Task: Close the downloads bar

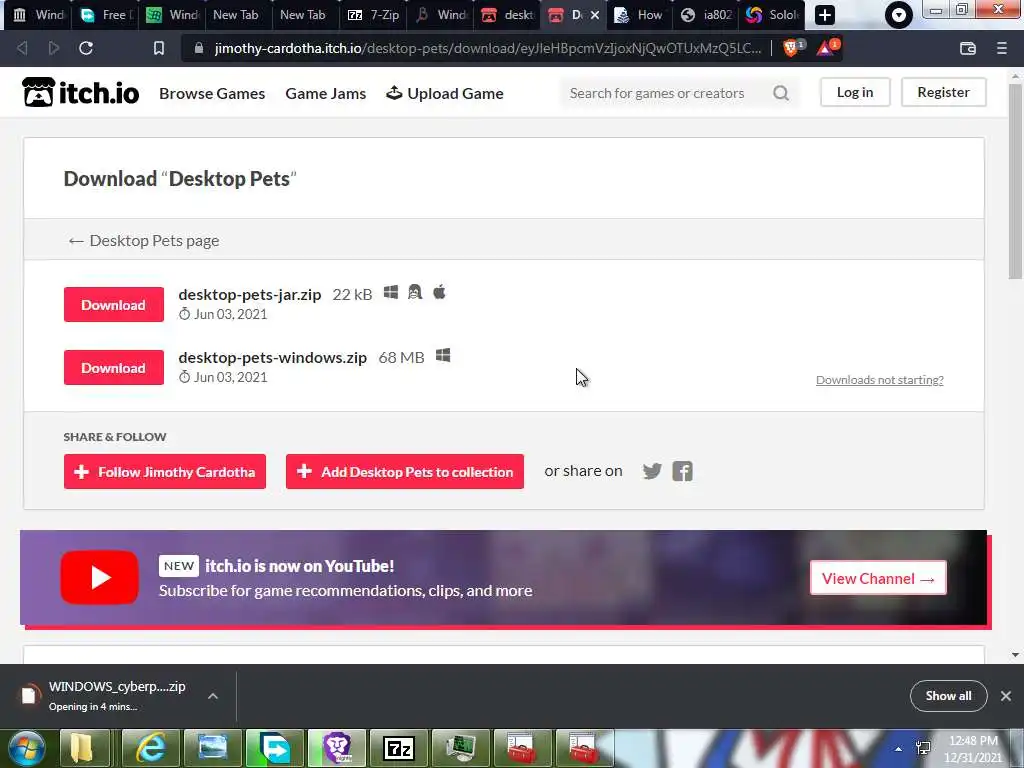Action: 1006,696
